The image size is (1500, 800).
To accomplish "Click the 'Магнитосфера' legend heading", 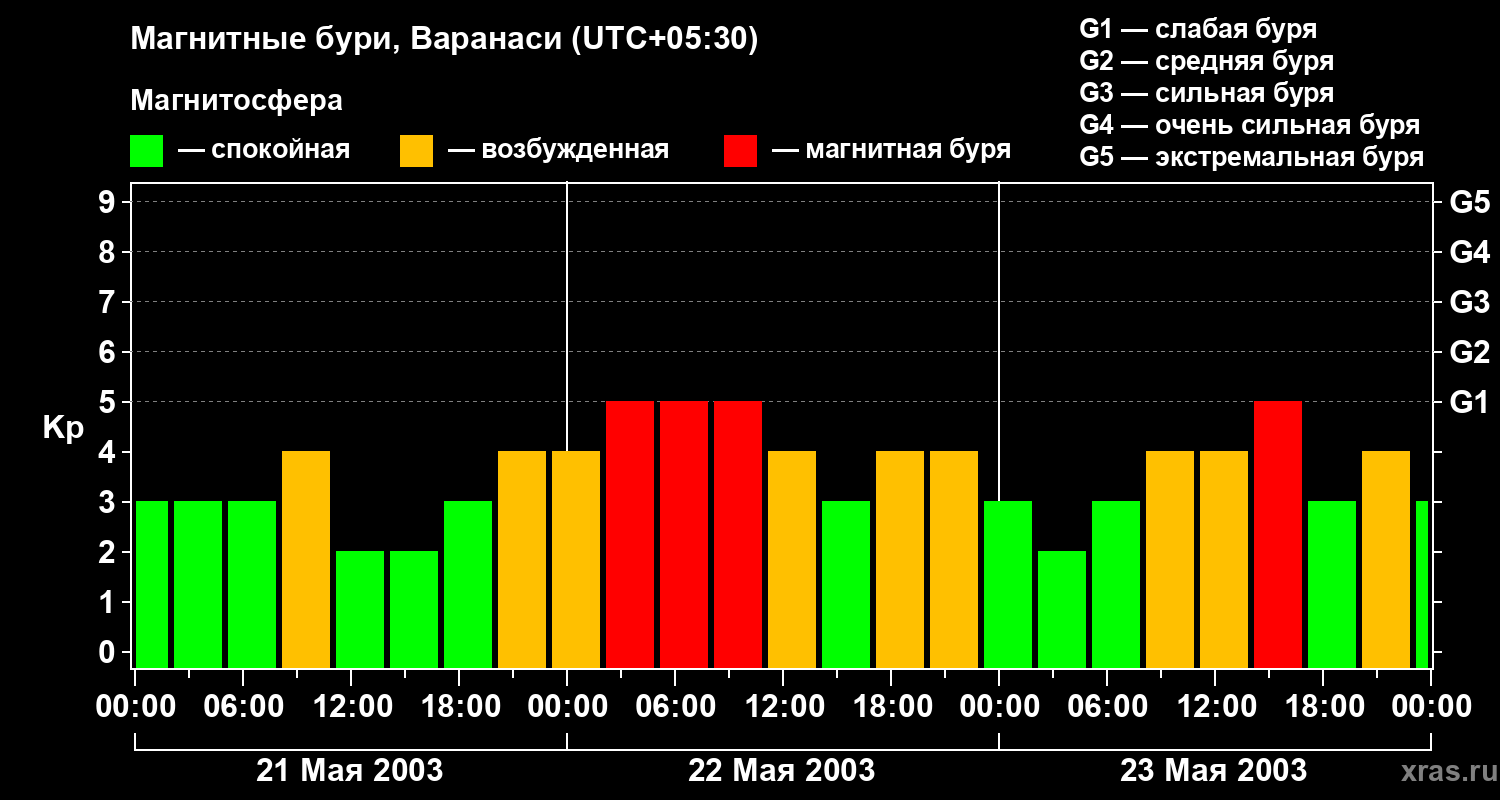I will [236, 101].
